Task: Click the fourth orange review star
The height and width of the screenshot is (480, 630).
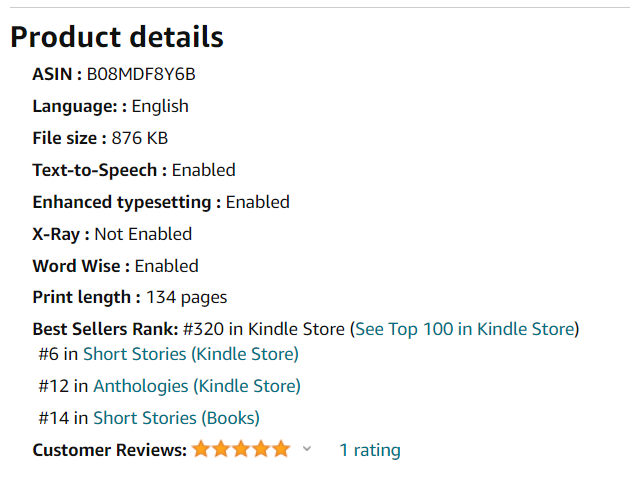Action: [x=261, y=449]
